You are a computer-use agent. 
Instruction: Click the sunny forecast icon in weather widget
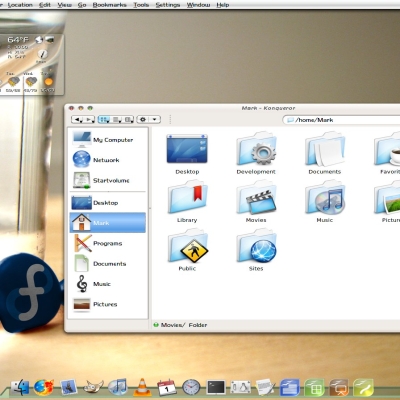point(48,82)
